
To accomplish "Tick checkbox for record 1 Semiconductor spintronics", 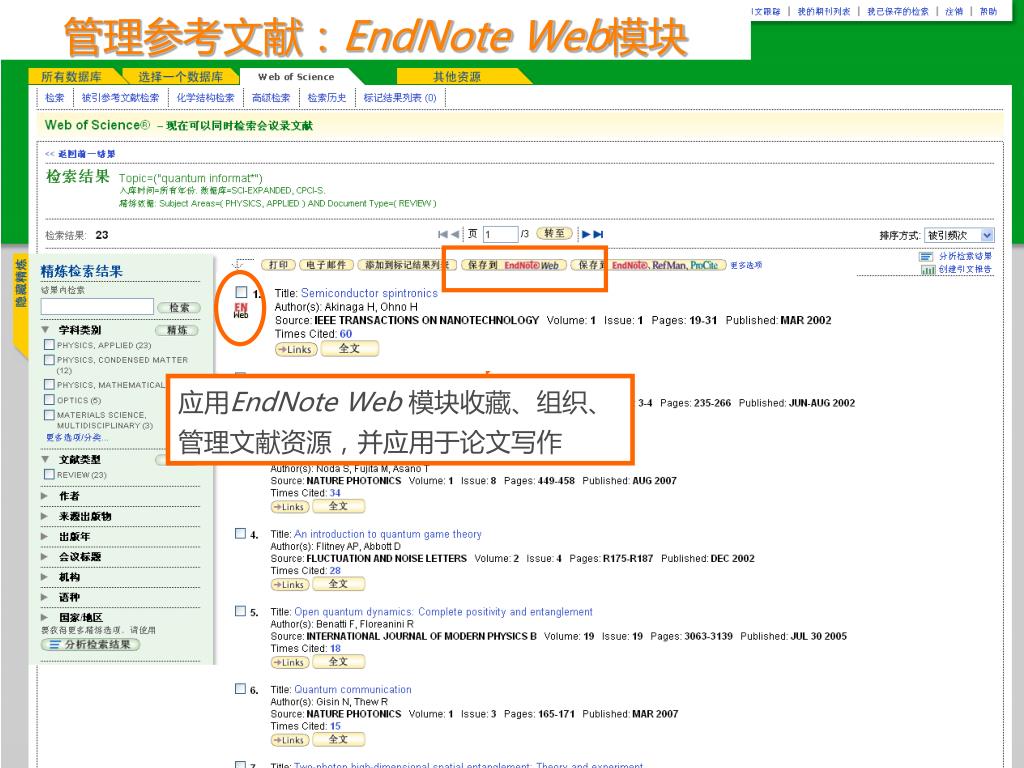I will (242, 293).
